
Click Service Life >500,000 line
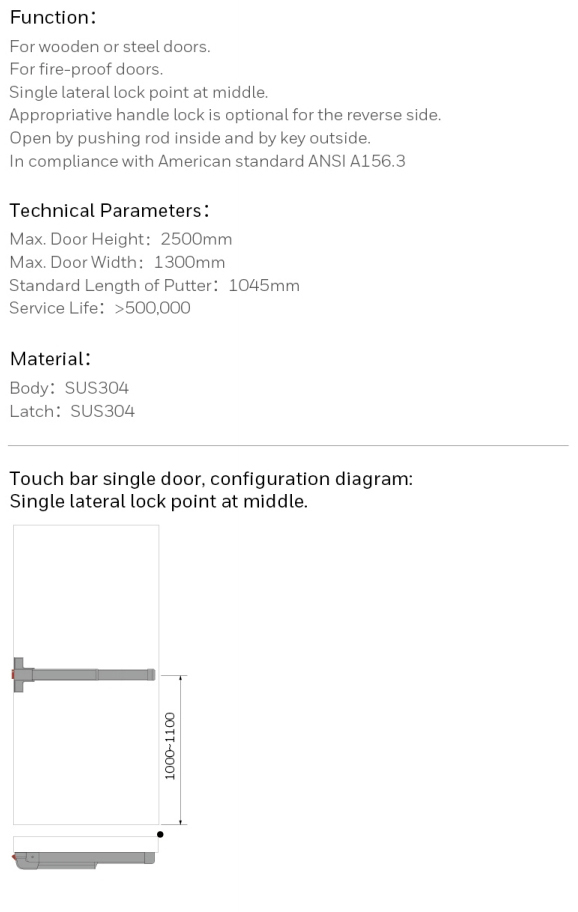(100, 308)
